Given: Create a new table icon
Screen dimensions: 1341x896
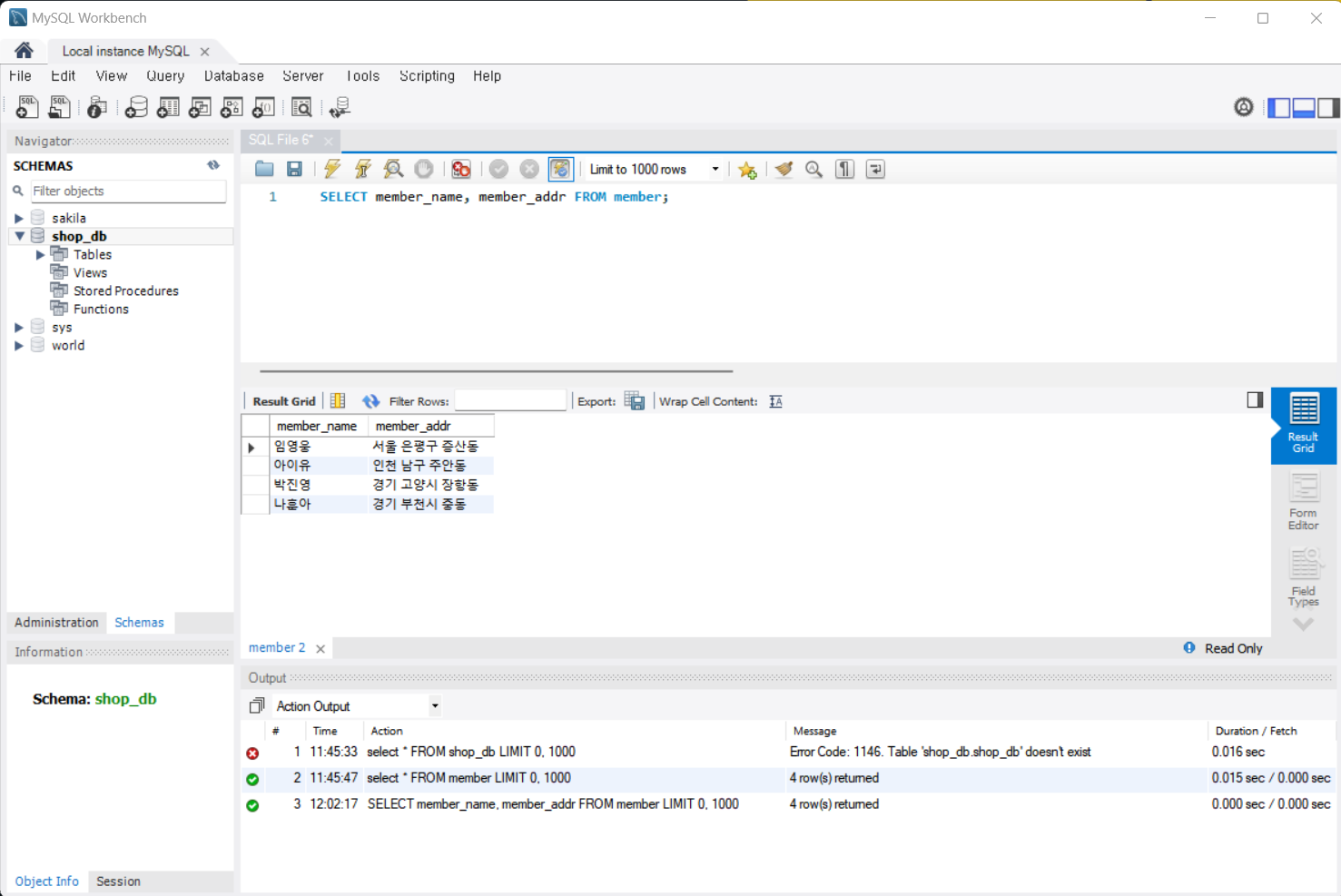Looking at the screenshot, I should (168, 107).
